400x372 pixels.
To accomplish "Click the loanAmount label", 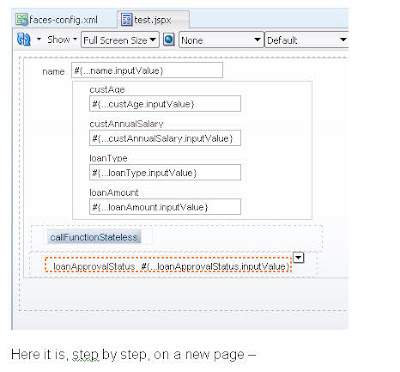I will point(114,192).
